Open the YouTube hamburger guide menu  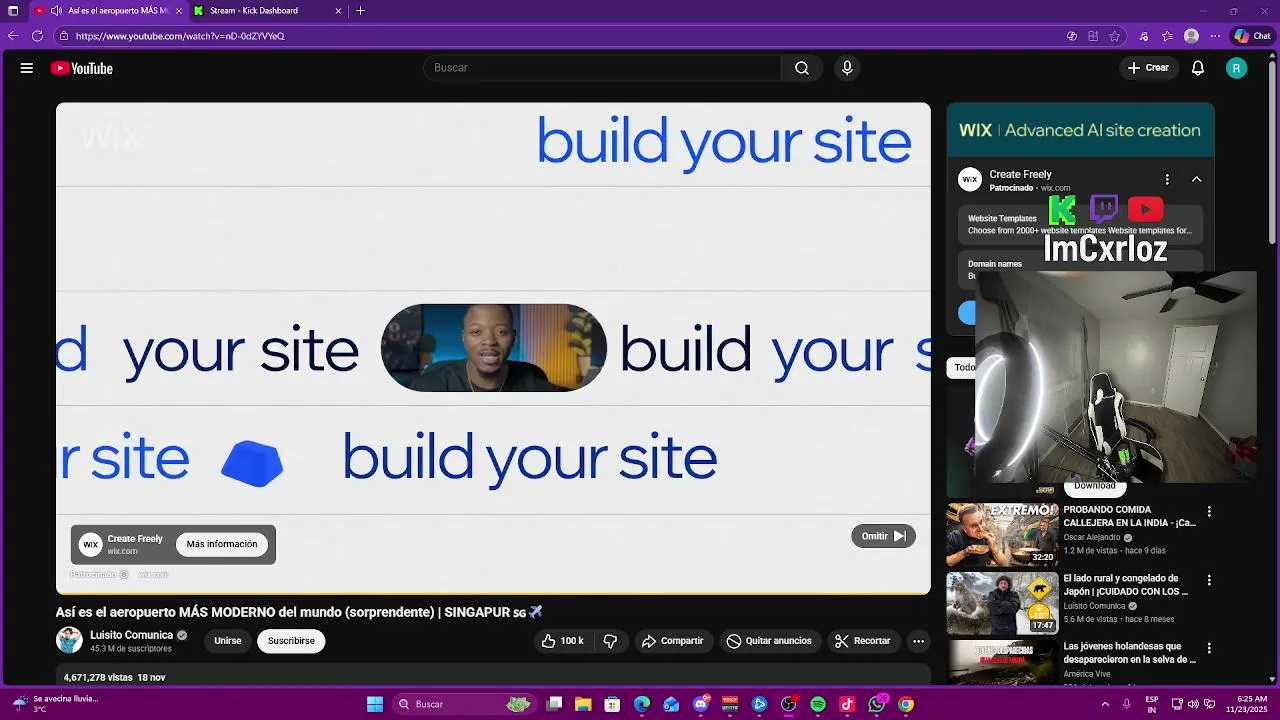(x=27, y=68)
